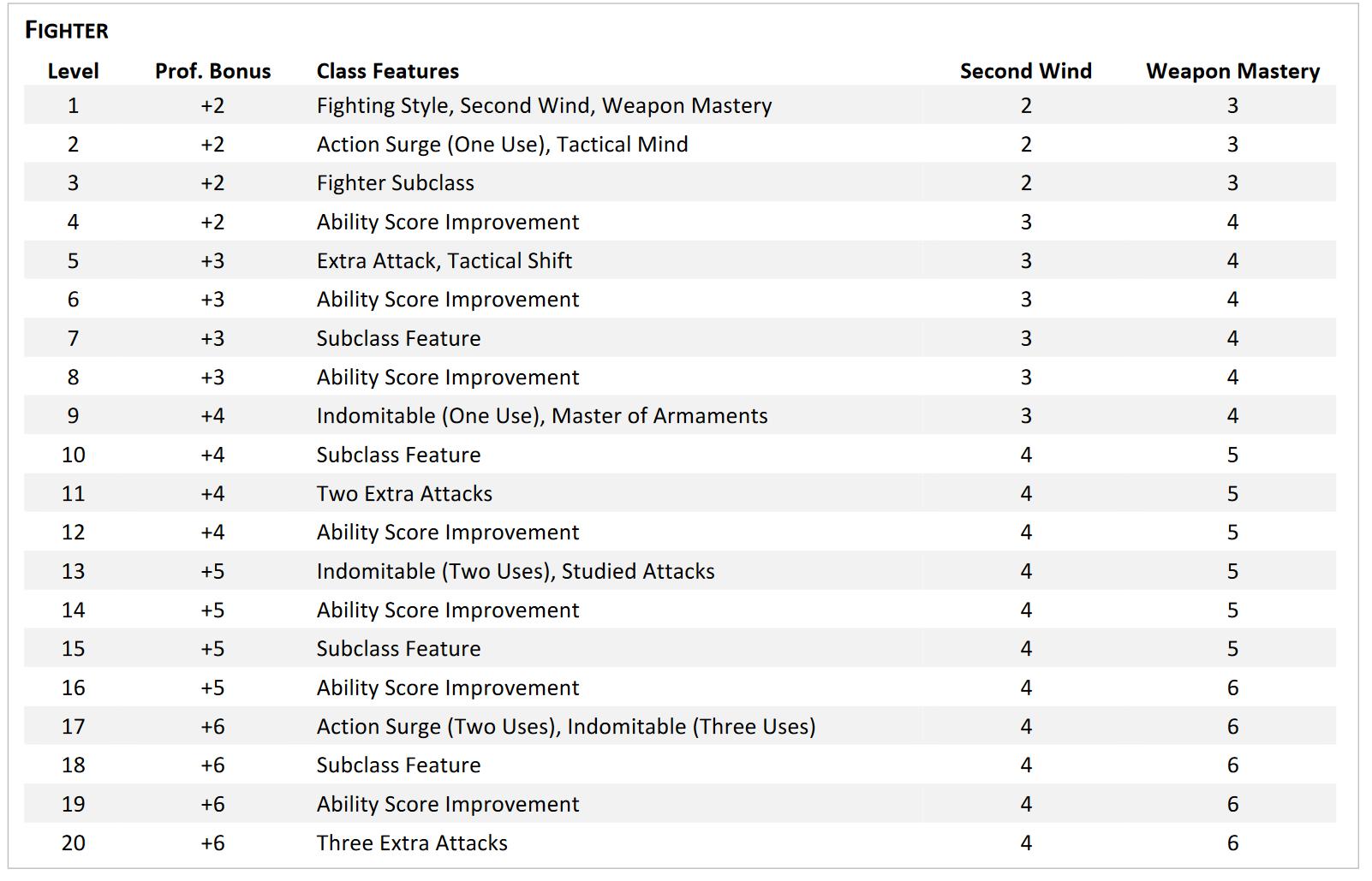Select Extra Attack, Tactical Shift entry

click(444, 260)
